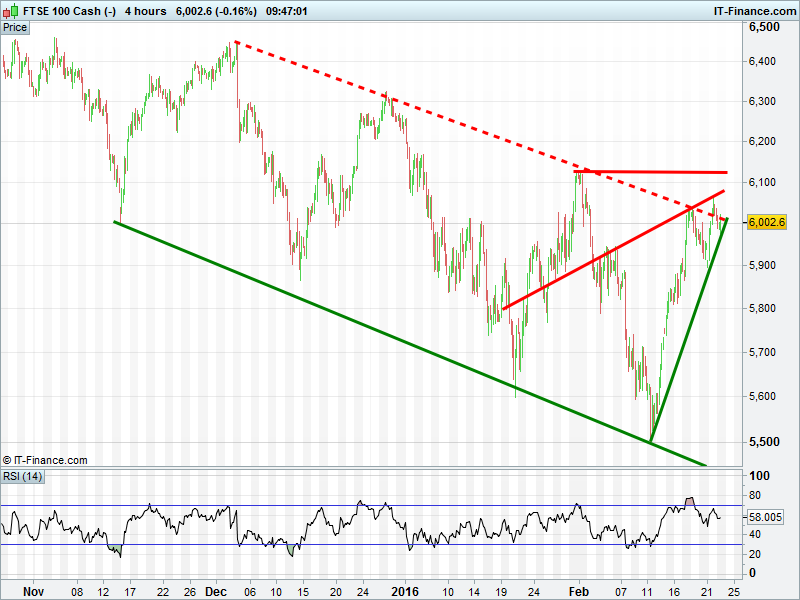Click the 5,500 price axis label
800x600 pixels.
764,442
